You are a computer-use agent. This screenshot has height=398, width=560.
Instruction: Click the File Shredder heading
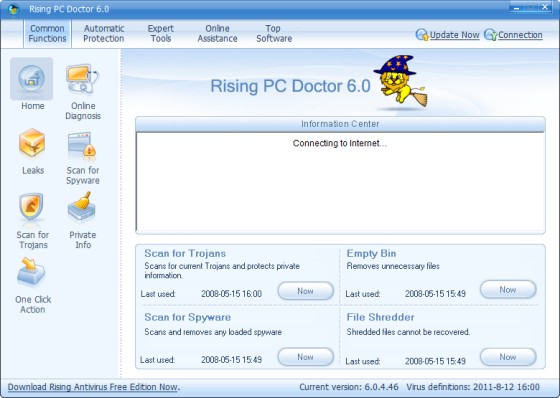(380, 317)
